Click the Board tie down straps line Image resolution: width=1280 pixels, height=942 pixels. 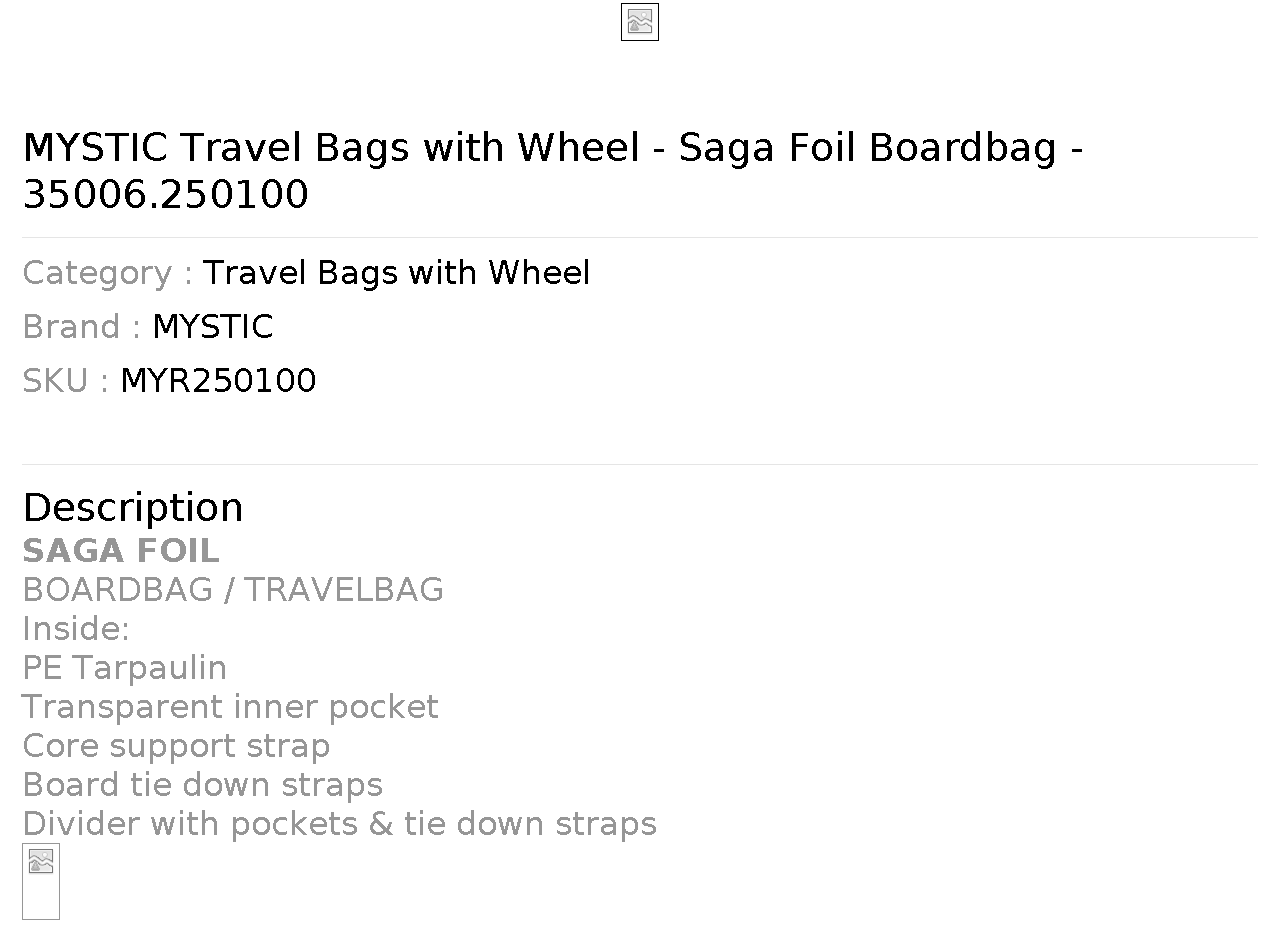tap(202, 785)
